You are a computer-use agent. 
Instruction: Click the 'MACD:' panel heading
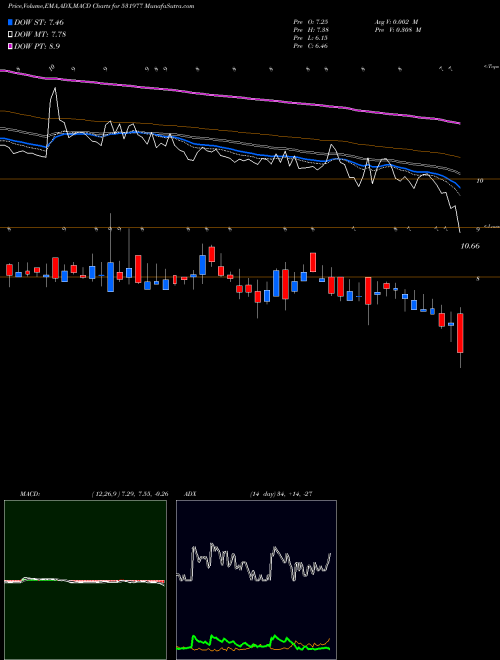point(30,494)
